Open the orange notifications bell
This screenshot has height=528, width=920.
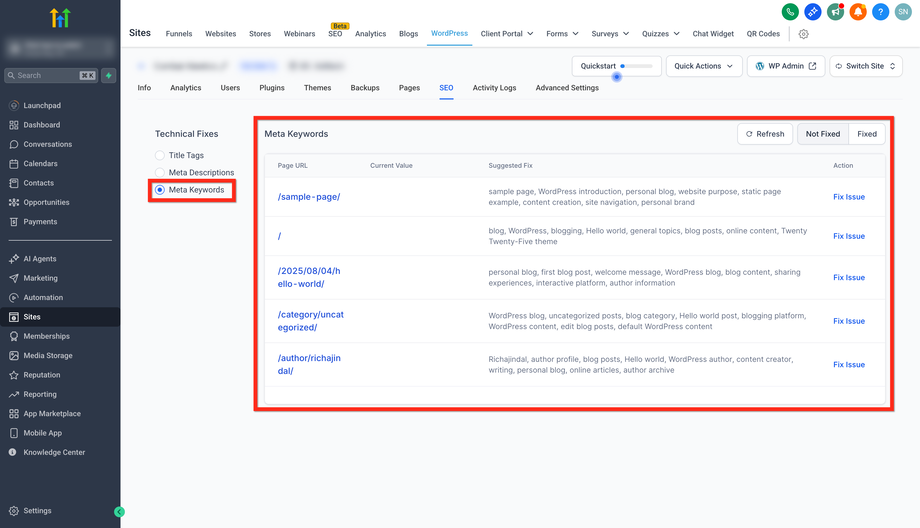coord(858,12)
